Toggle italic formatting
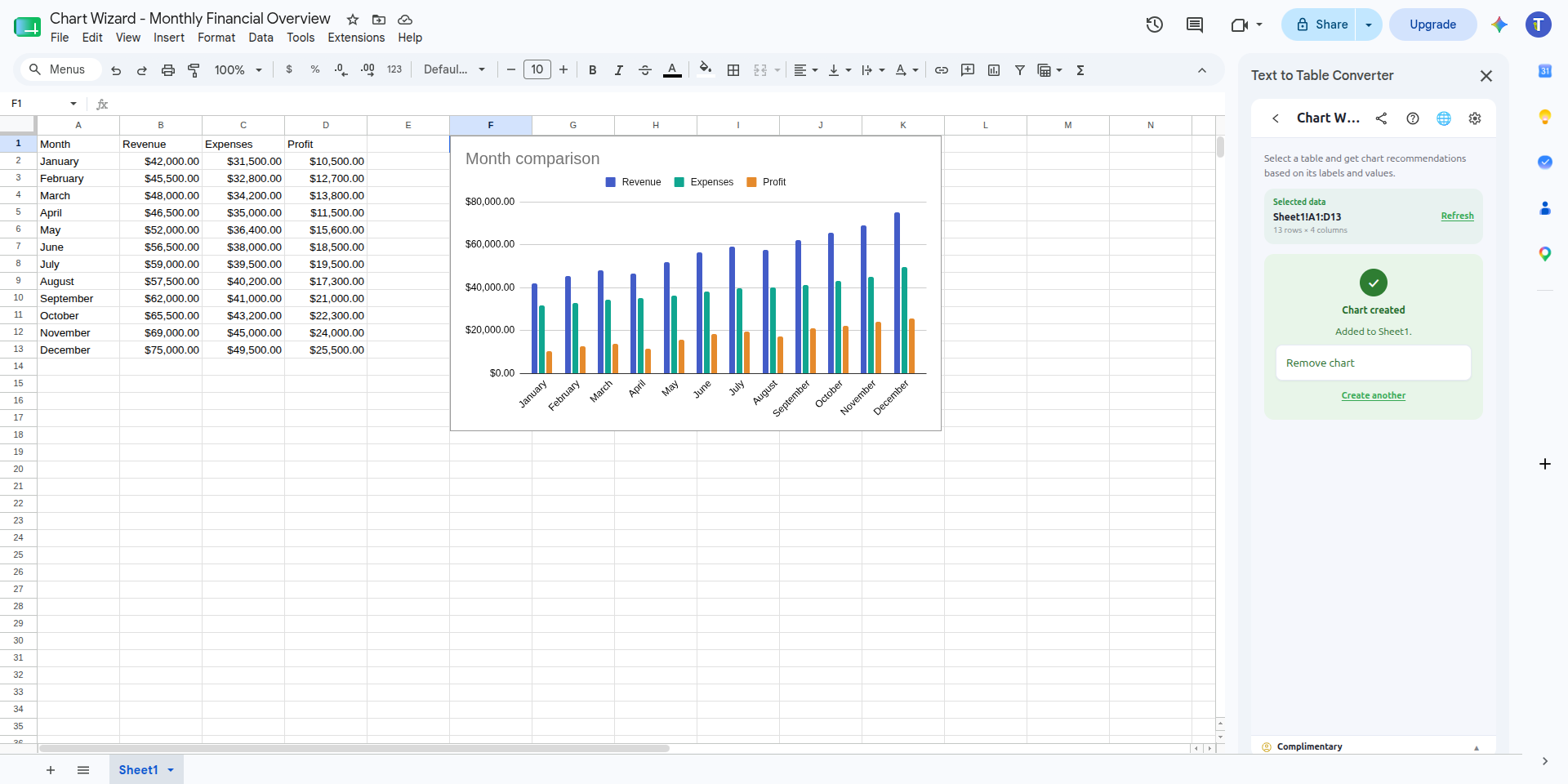 619,70
